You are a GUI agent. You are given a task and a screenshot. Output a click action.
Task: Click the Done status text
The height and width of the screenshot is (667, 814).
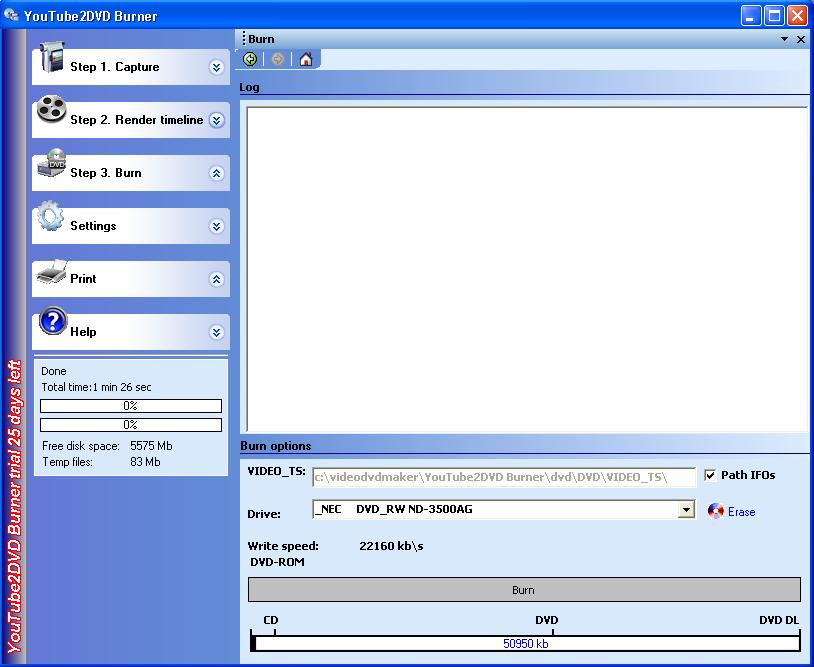[x=54, y=371]
